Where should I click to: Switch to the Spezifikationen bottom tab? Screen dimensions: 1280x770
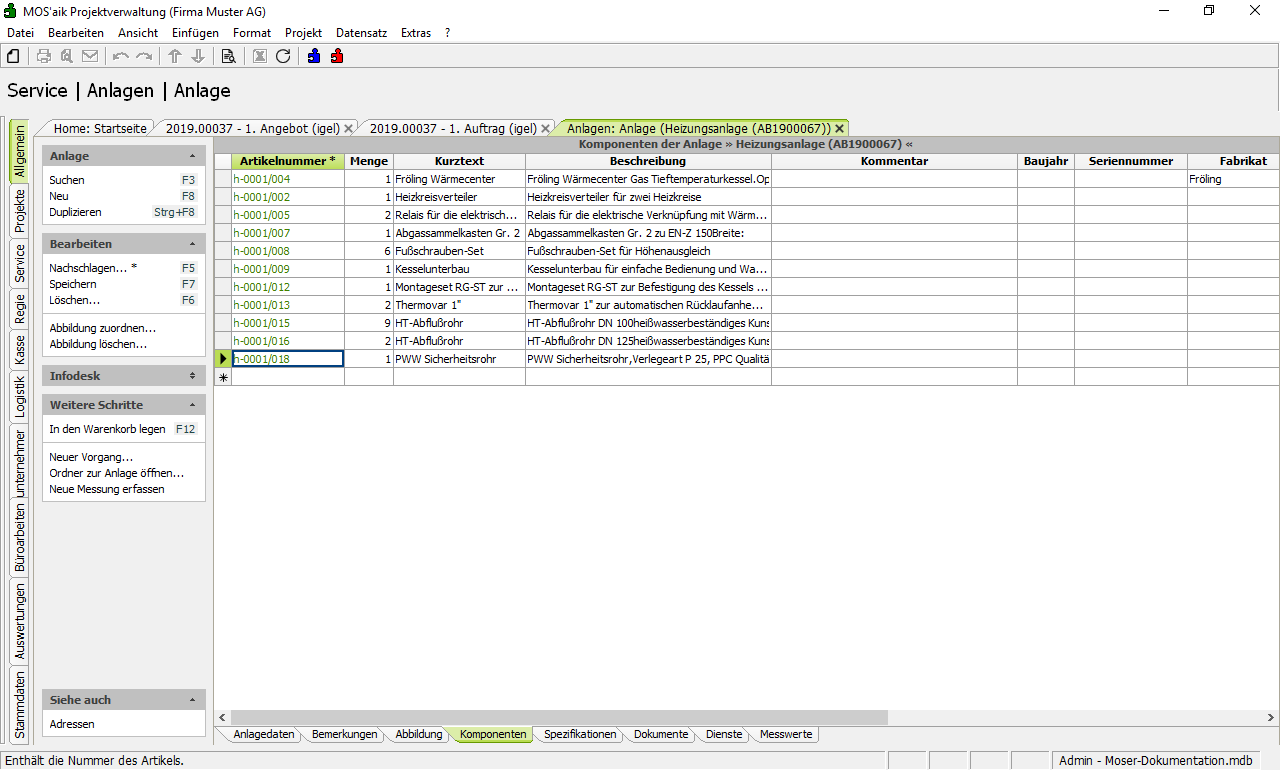[580, 734]
